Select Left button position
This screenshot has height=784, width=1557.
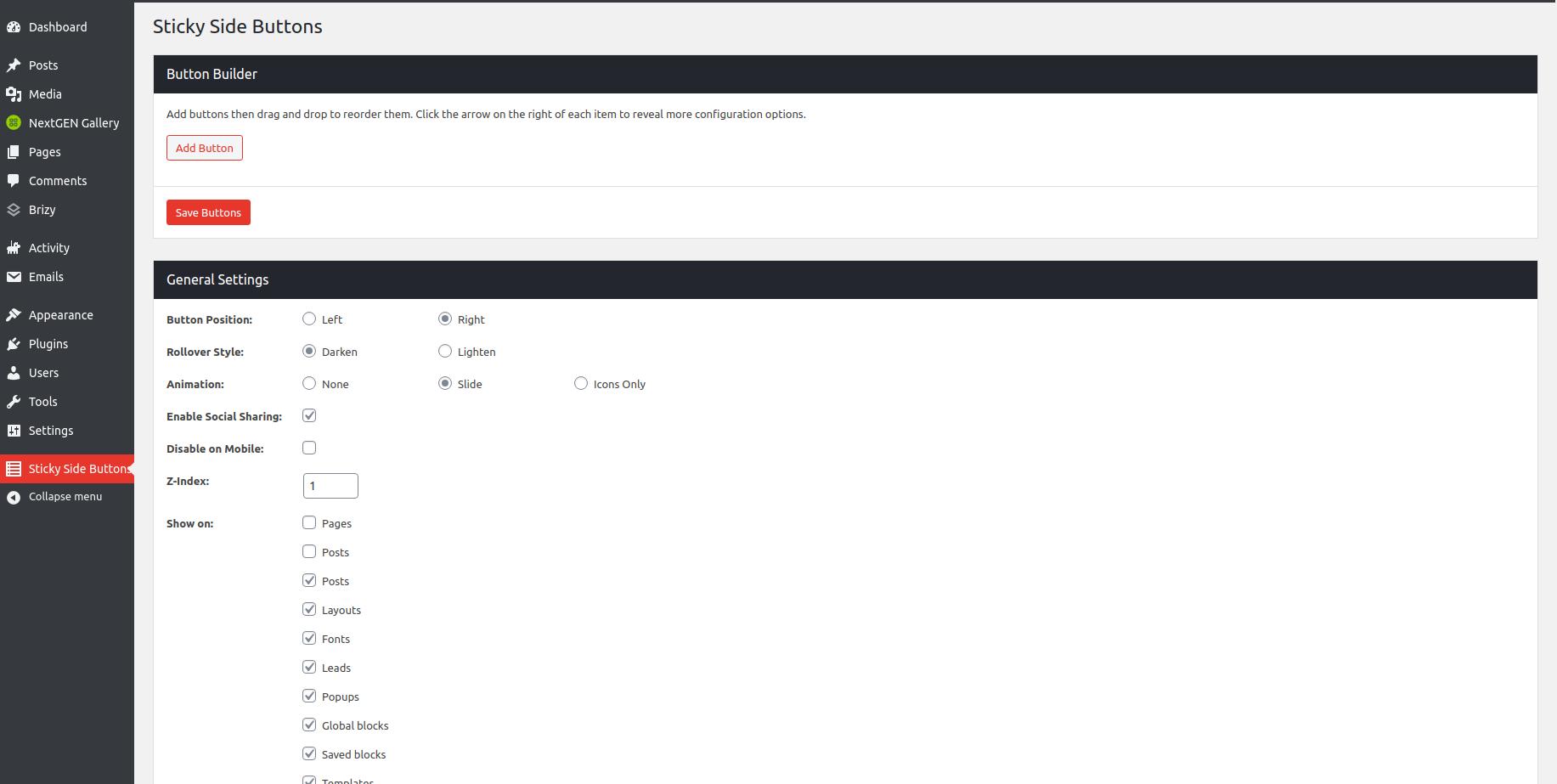click(309, 319)
